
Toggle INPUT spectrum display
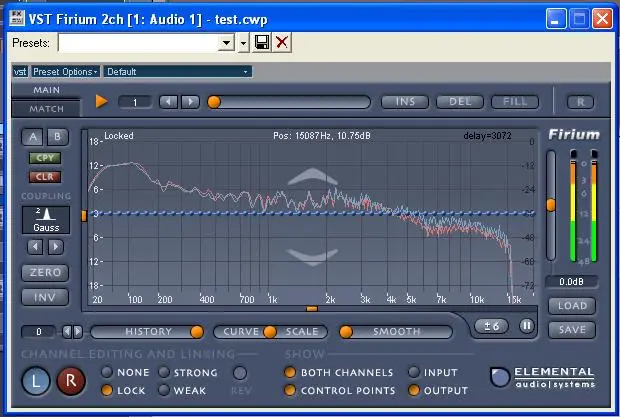tap(414, 372)
